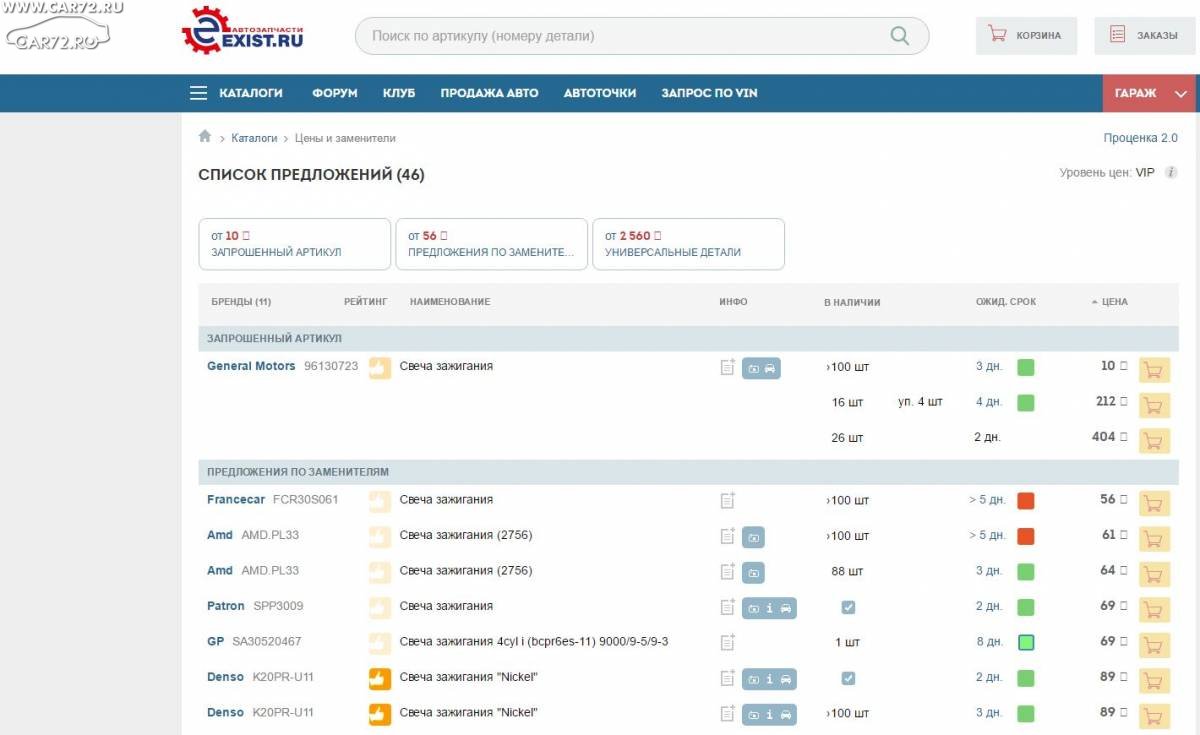Image resolution: width=1200 pixels, height=735 pixels.
Task: Add the 404-price offer to cart
Action: [1154, 440]
